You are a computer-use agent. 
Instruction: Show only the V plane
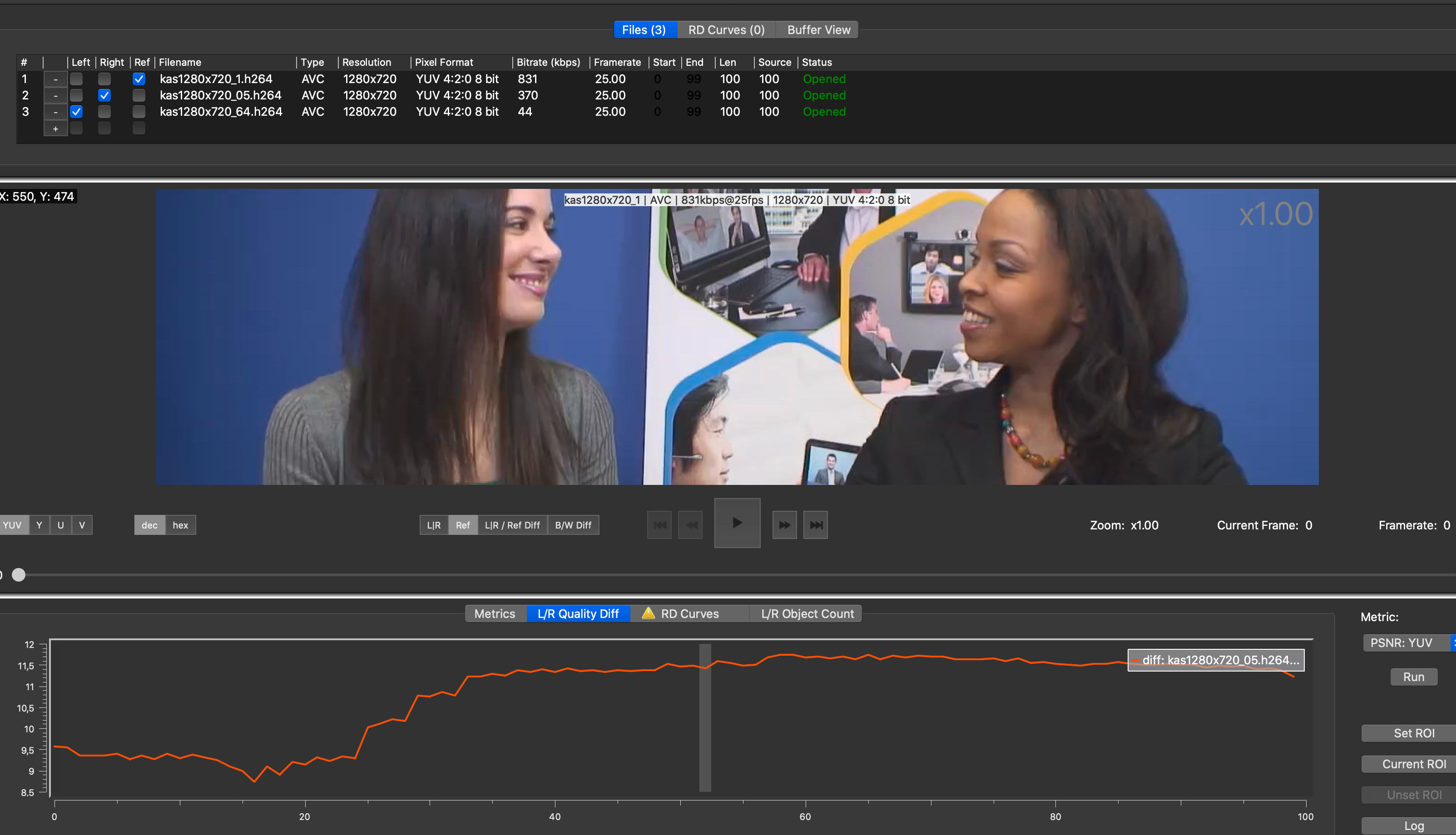click(x=82, y=525)
